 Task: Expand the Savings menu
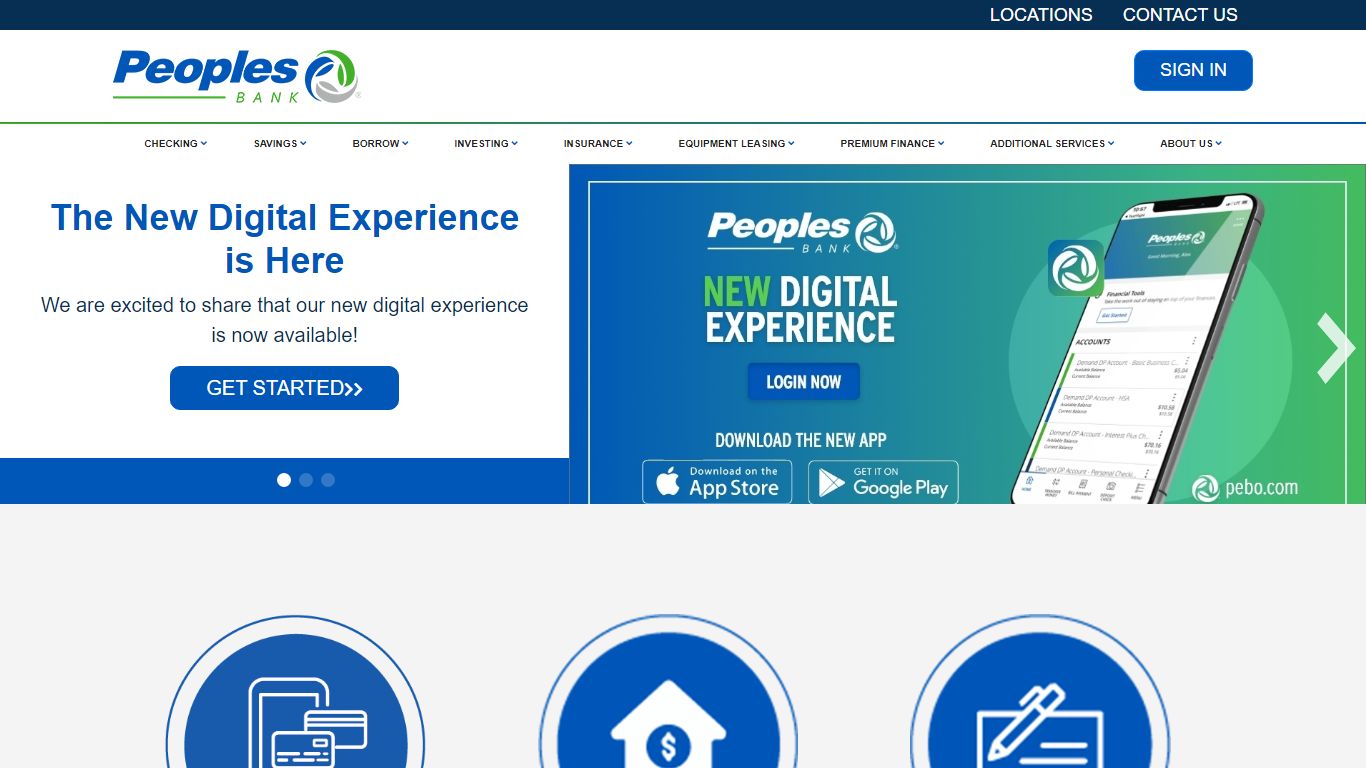point(280,144)
